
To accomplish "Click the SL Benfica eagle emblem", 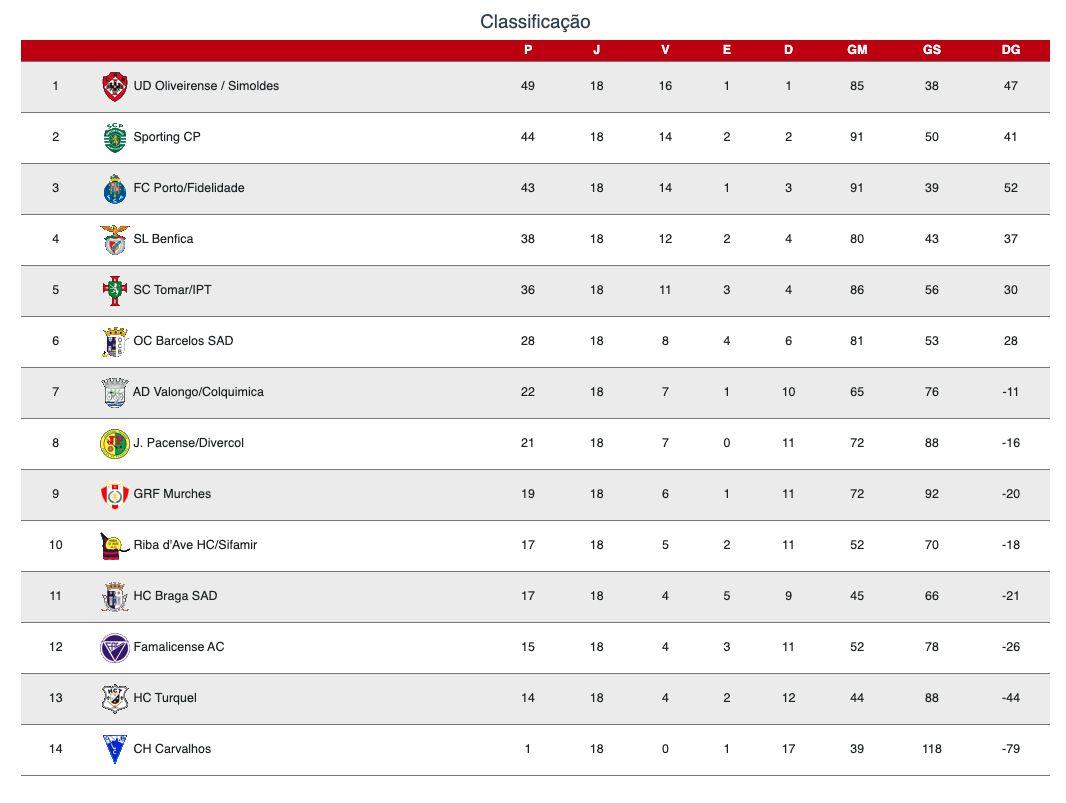I will click(x=114, y=239).
